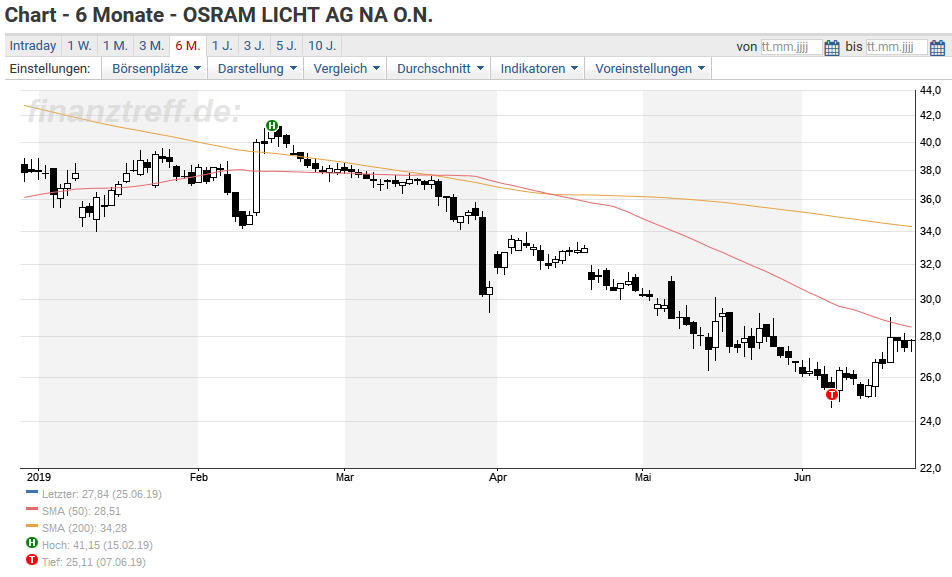Click the red T icon in legend
The image size is (952, 577).
[32, 560]
